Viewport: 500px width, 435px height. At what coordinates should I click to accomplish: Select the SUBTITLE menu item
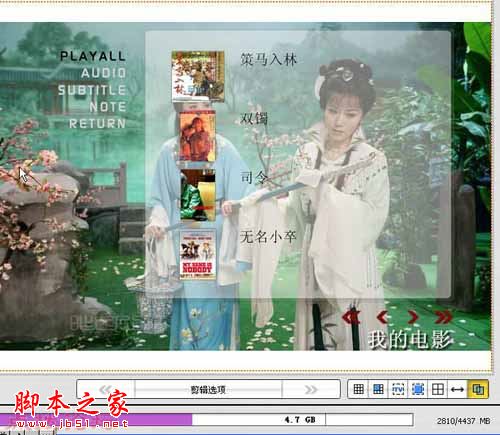click(x=92, y=90)
